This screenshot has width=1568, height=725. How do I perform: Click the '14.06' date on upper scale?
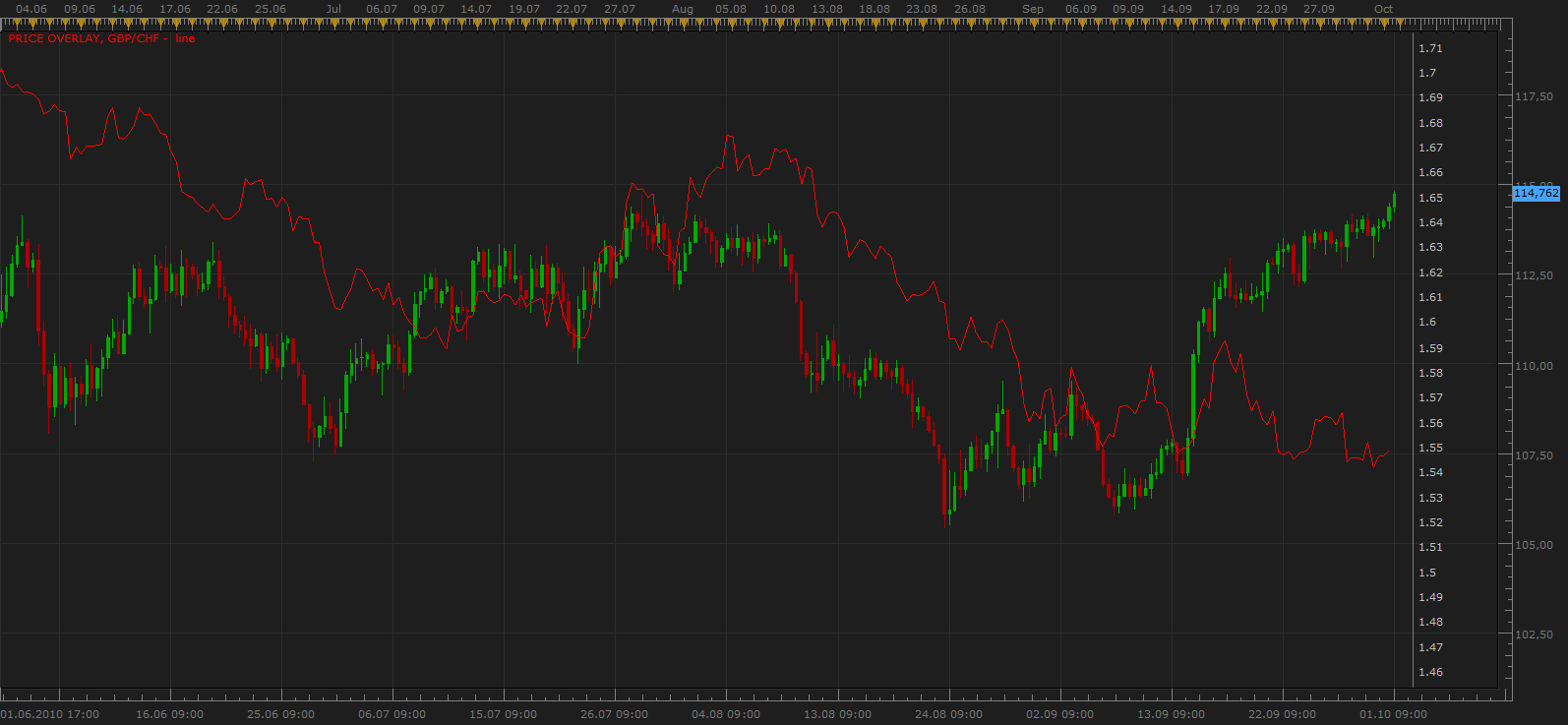(x=127, y=9)
